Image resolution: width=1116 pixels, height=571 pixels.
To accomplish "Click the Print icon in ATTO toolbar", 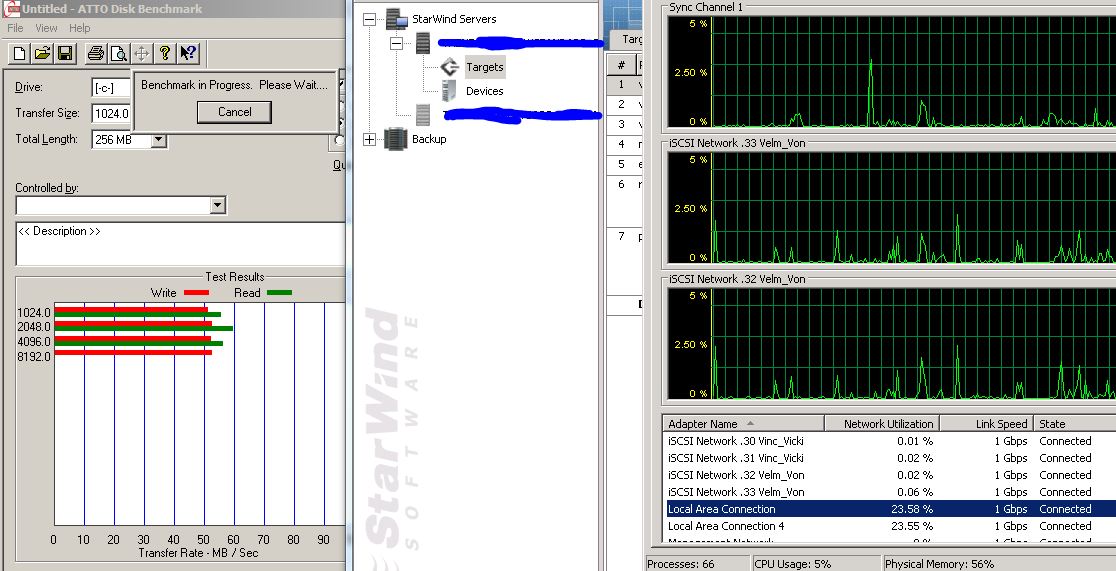I will (x=95, y=53).
